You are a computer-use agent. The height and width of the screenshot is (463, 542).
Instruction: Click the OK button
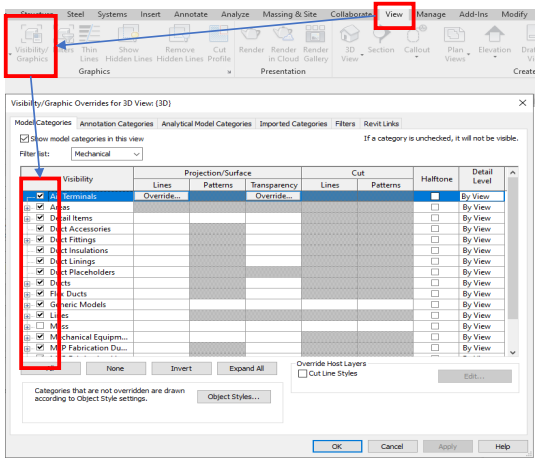click(337, 446)
